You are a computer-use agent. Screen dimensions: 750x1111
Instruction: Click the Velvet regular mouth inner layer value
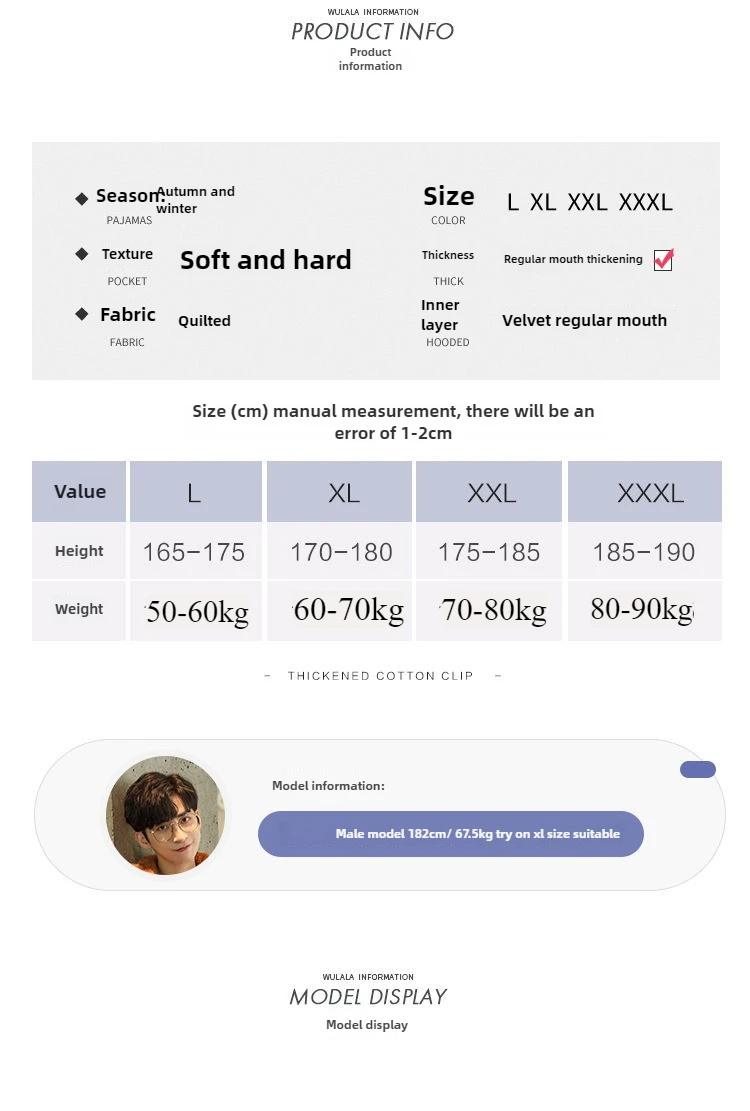(584, 320)
